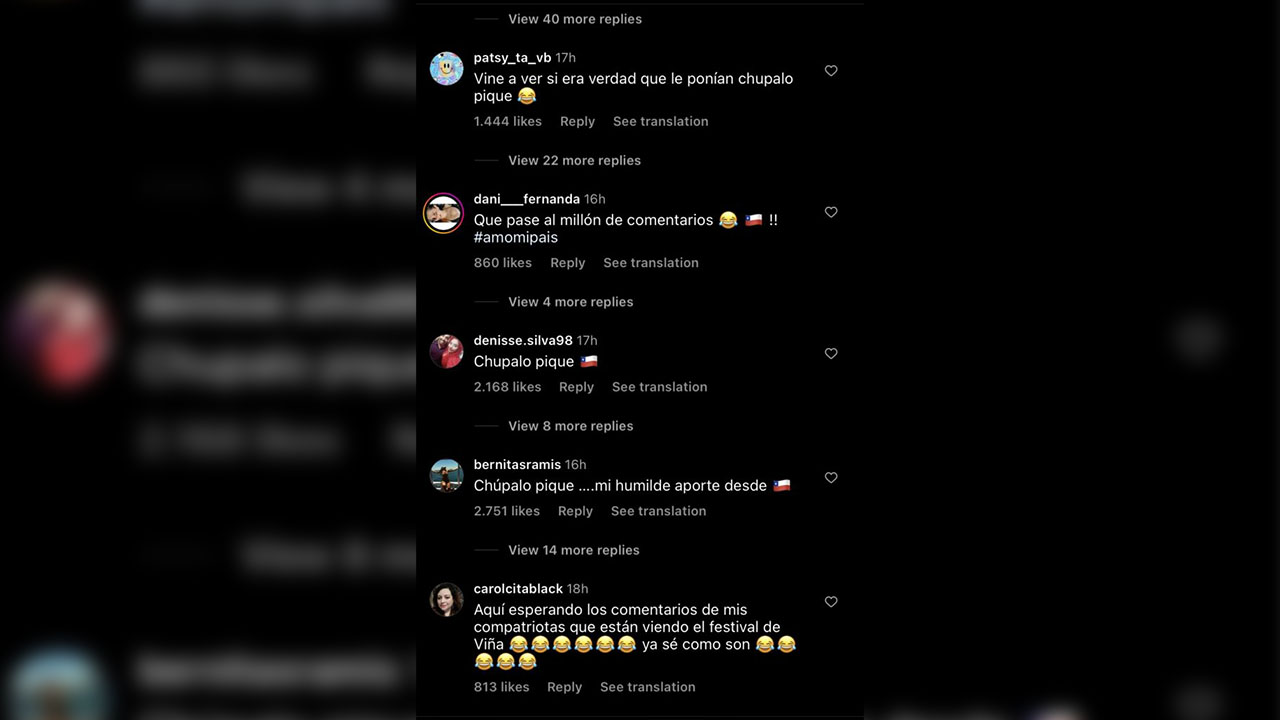Screen dimensions: 1280x720
Task: Tap the heart on dani___fernanda's comment
Action: click(831, 212)
